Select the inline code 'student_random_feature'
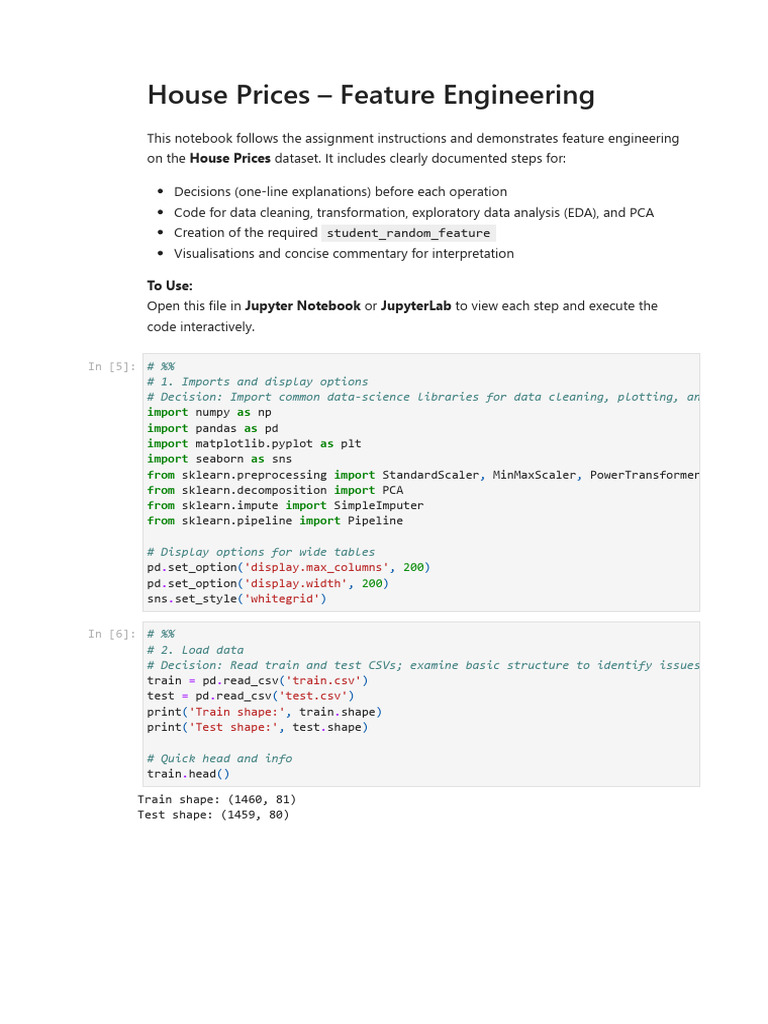 click(408, 233)
